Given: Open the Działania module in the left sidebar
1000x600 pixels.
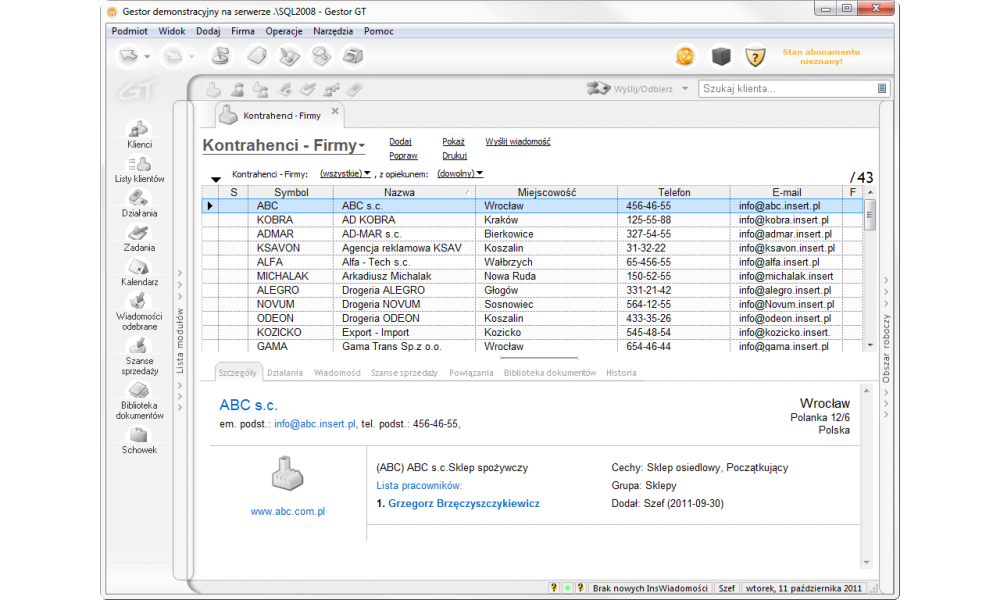Looking at the screenshot, I should (139, 204).
